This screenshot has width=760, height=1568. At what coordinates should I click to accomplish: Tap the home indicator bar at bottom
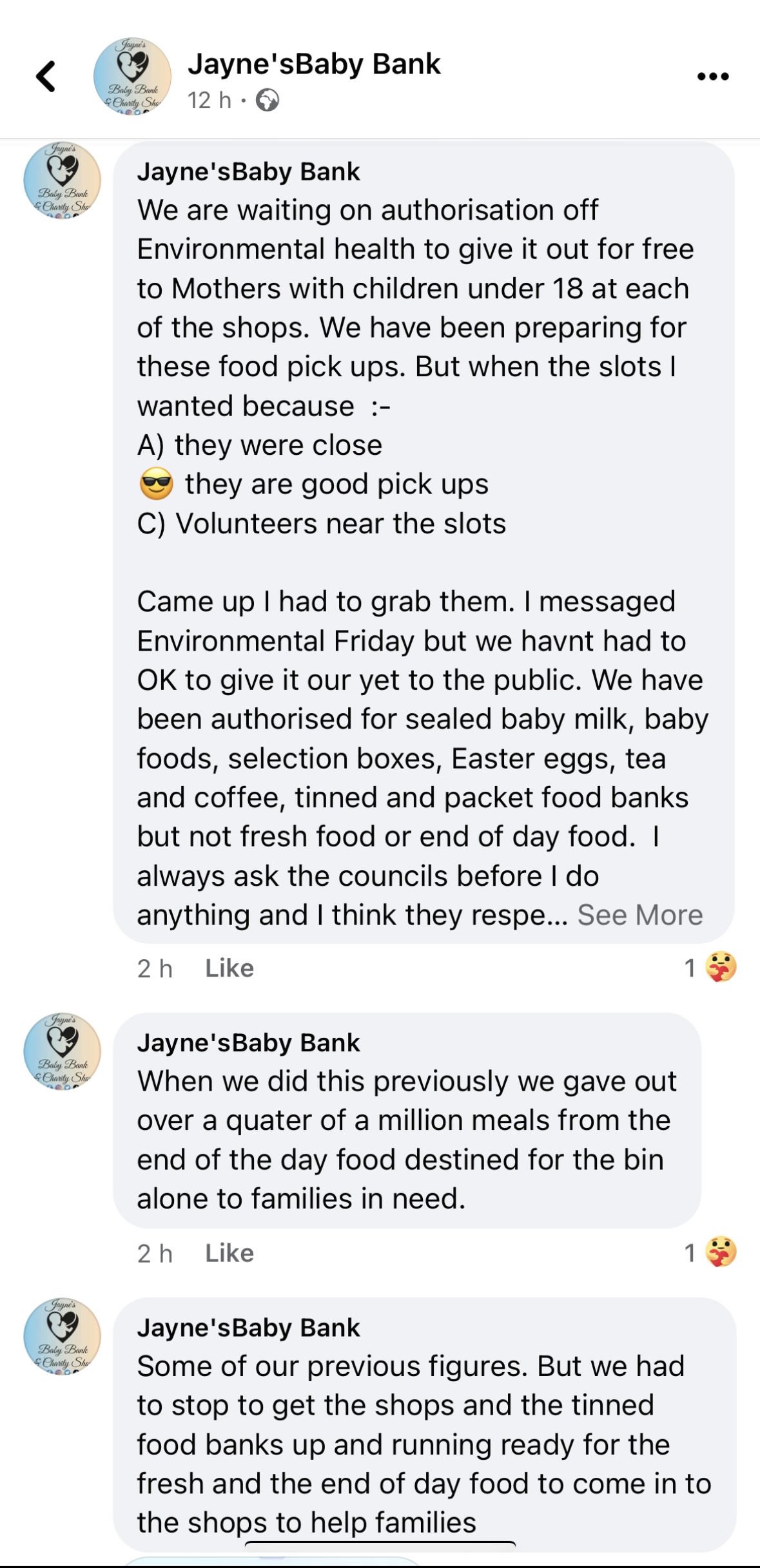coord(380,1544)
